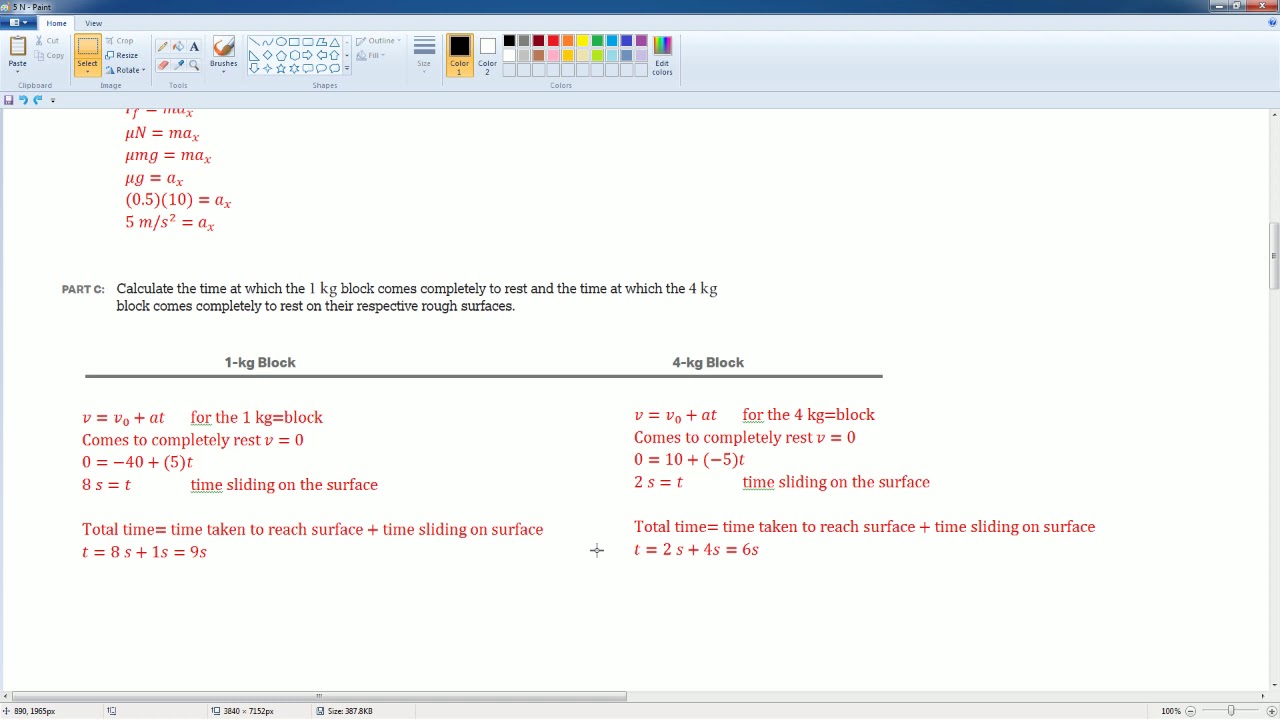The height and width of the screenshot is (720, 1280).
Task: Choose the Pentagon shape
Action: (x=281, y=55)
